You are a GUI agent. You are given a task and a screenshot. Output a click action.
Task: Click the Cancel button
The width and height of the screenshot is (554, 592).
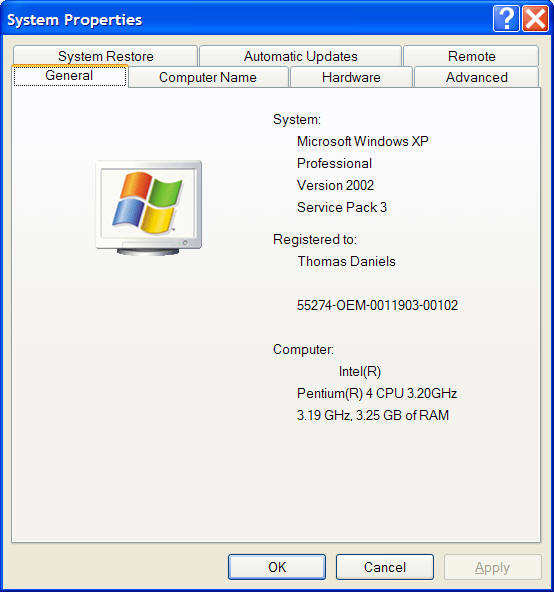coord(385,567)
